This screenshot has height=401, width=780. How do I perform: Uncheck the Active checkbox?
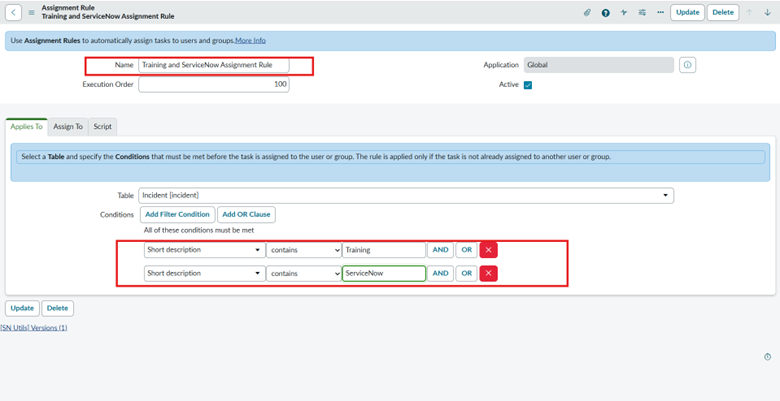point(528,85)
